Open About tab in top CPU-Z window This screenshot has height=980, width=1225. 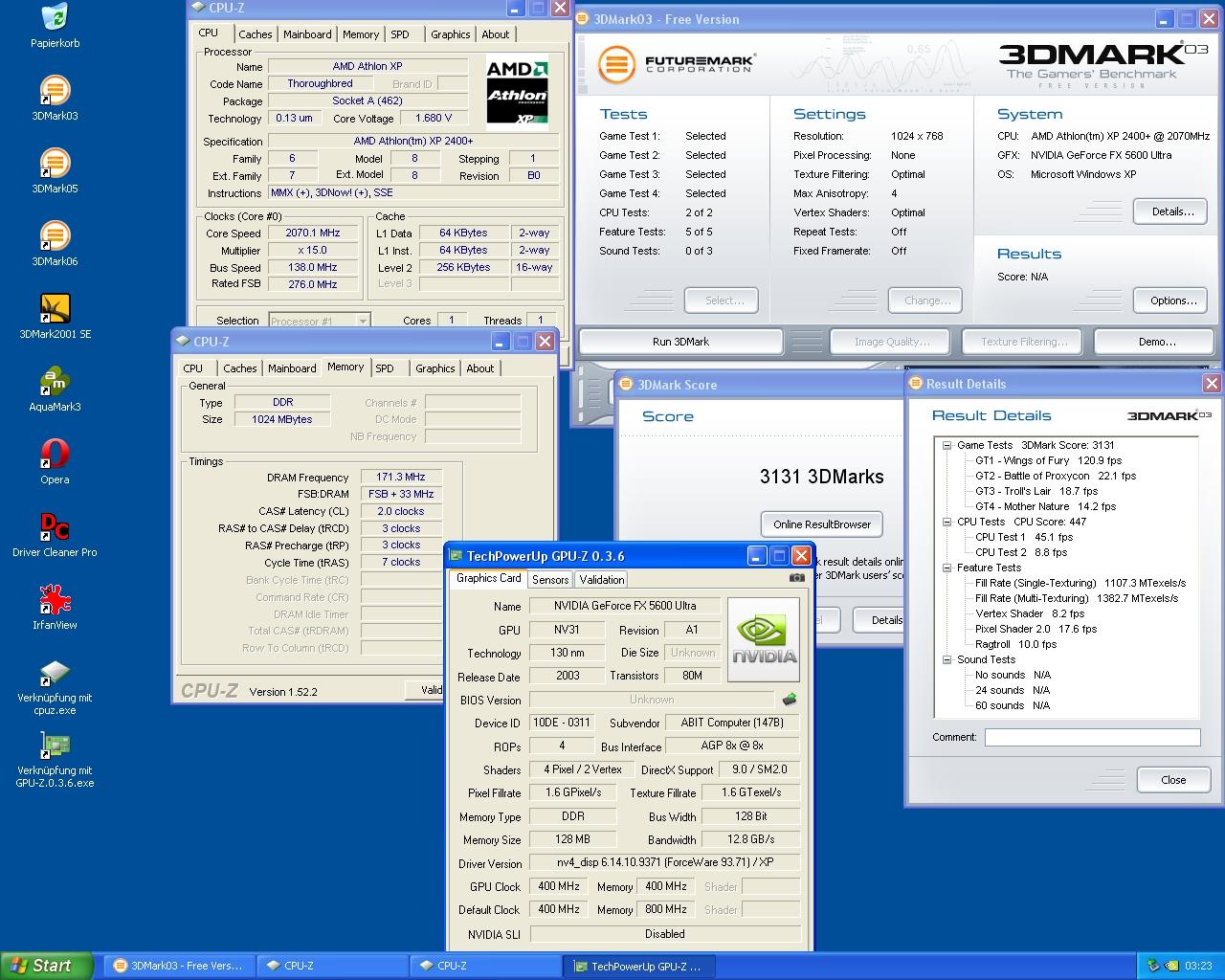tap(496, 34)
